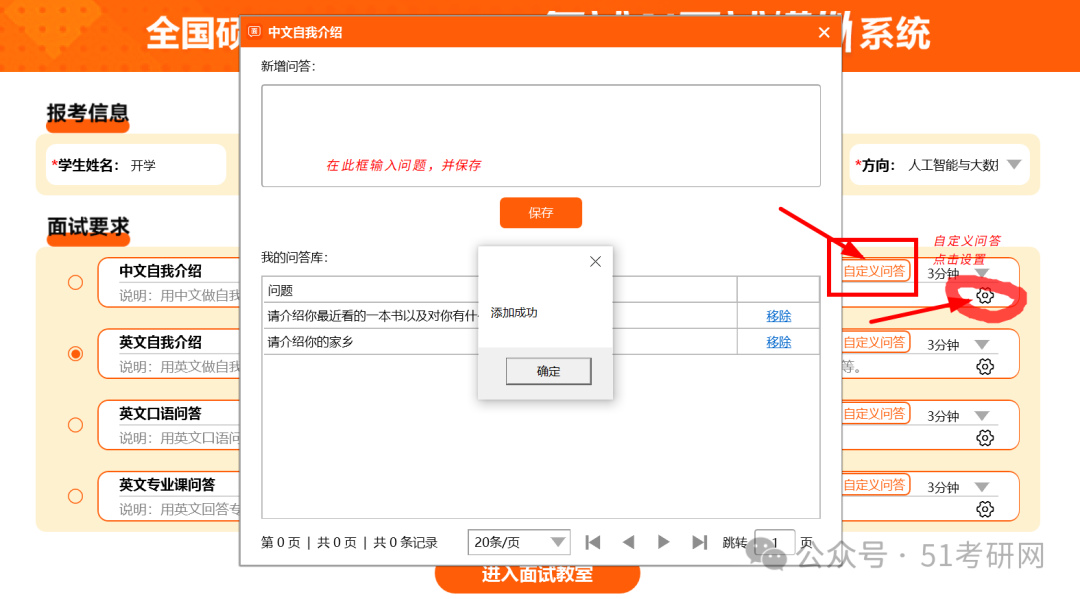Viewport: 1080px width, 599px height.
Task: Open the 20条/页 page size dropdown
Action: 519,542
